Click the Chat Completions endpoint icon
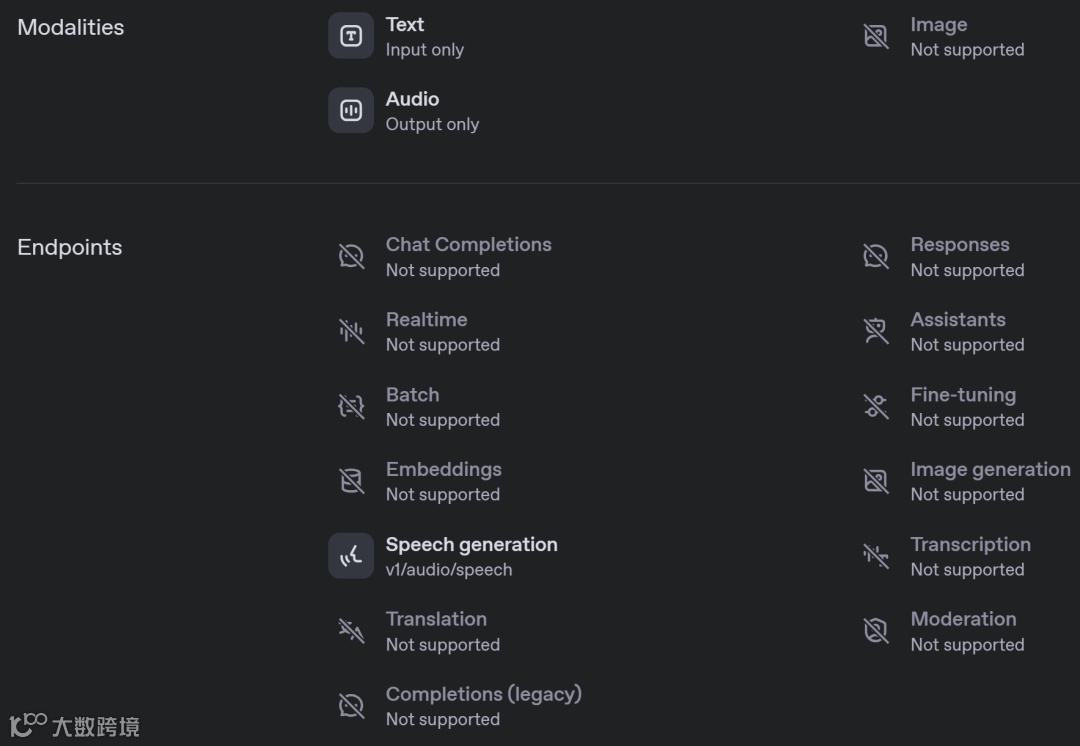 tap(351, 256)
